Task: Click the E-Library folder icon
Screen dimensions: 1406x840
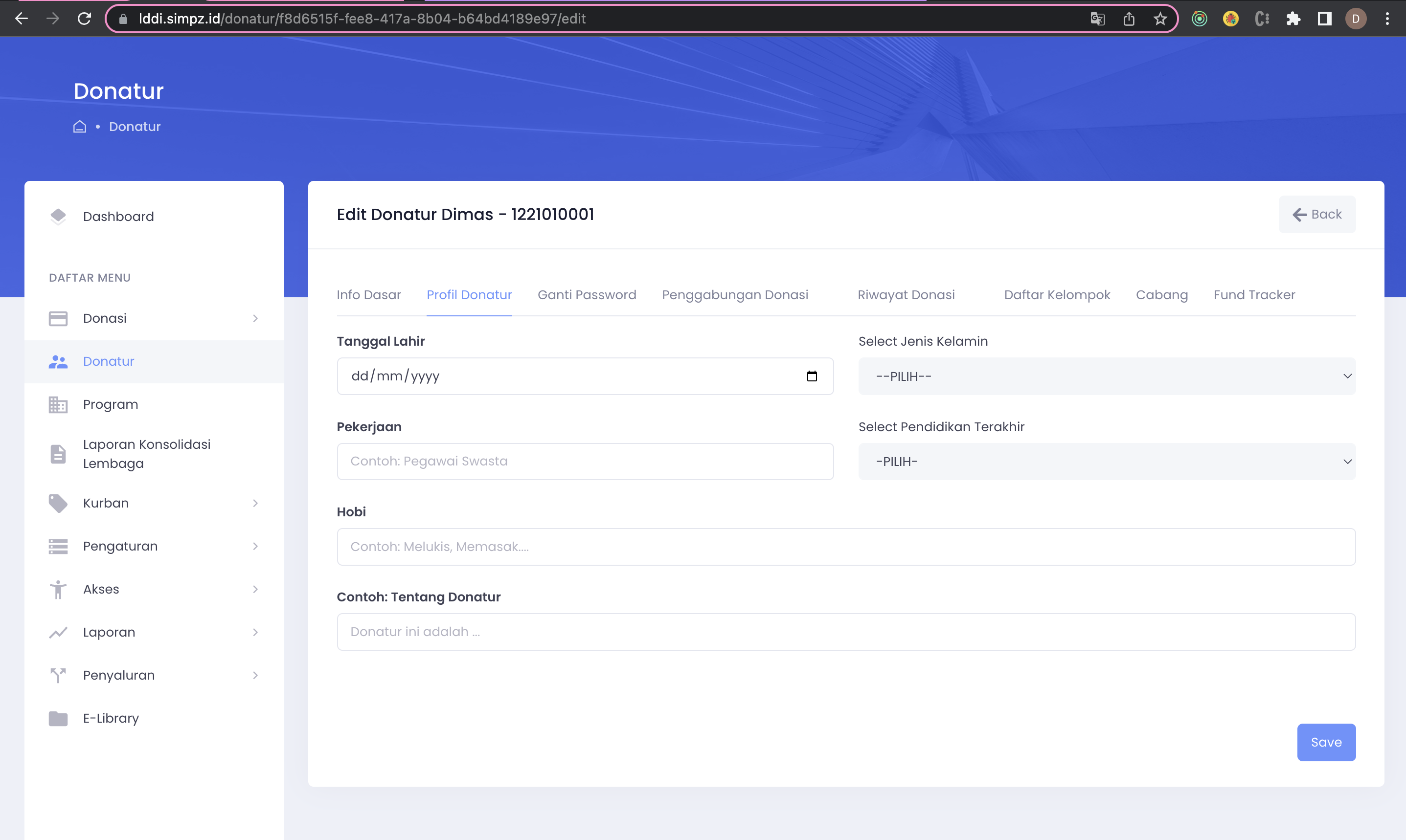Action: [x=58, y=718]
